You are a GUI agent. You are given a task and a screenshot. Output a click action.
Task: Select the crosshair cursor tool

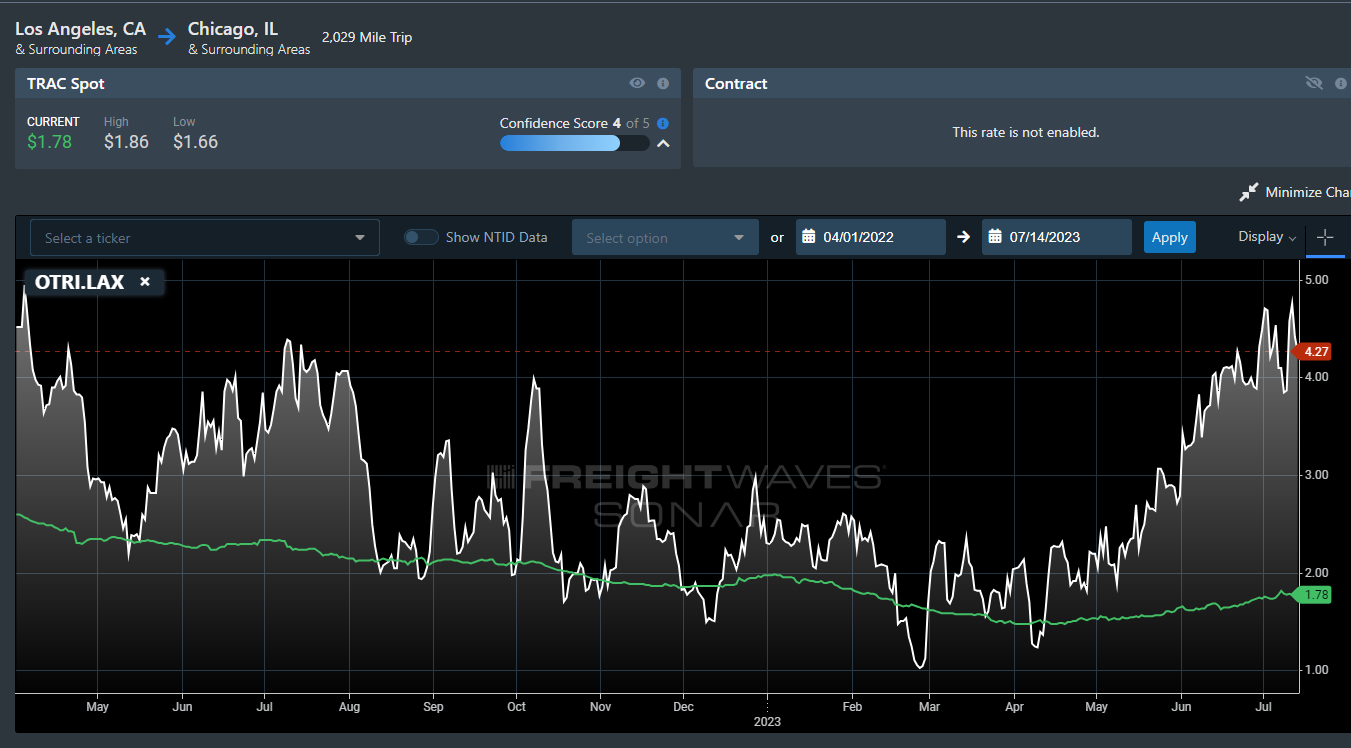pyautogui.click(x=1325, y=237)
